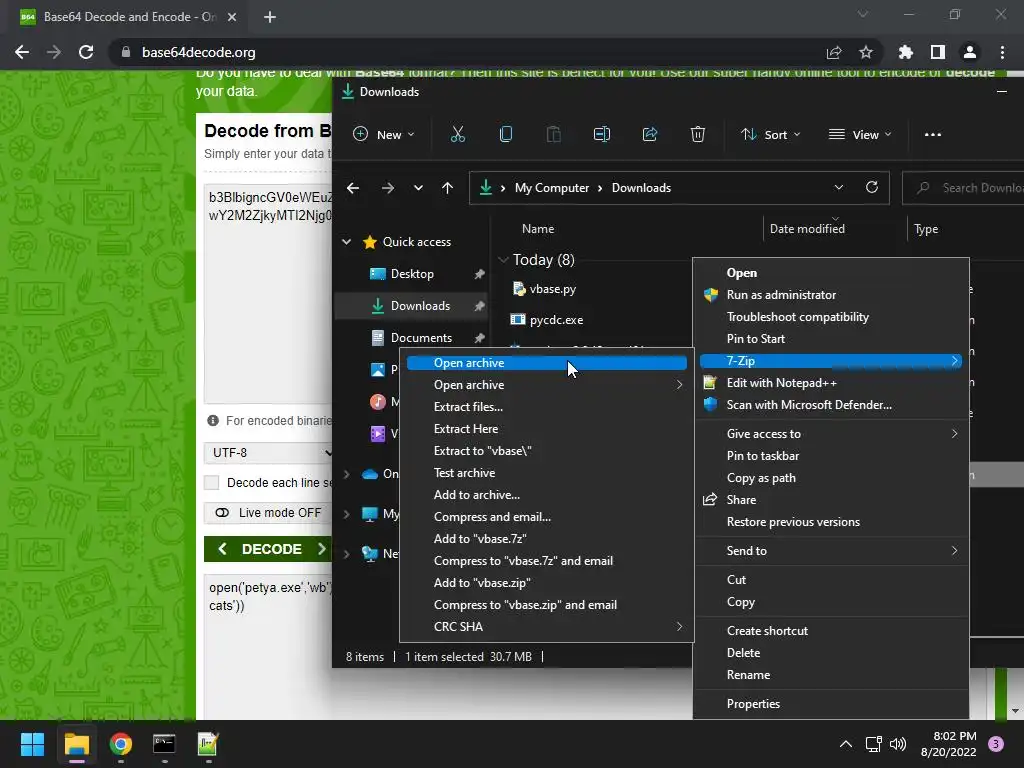The image size is (1024, 768).
Task: Click the green DECODE button
Action: (268, 549)
